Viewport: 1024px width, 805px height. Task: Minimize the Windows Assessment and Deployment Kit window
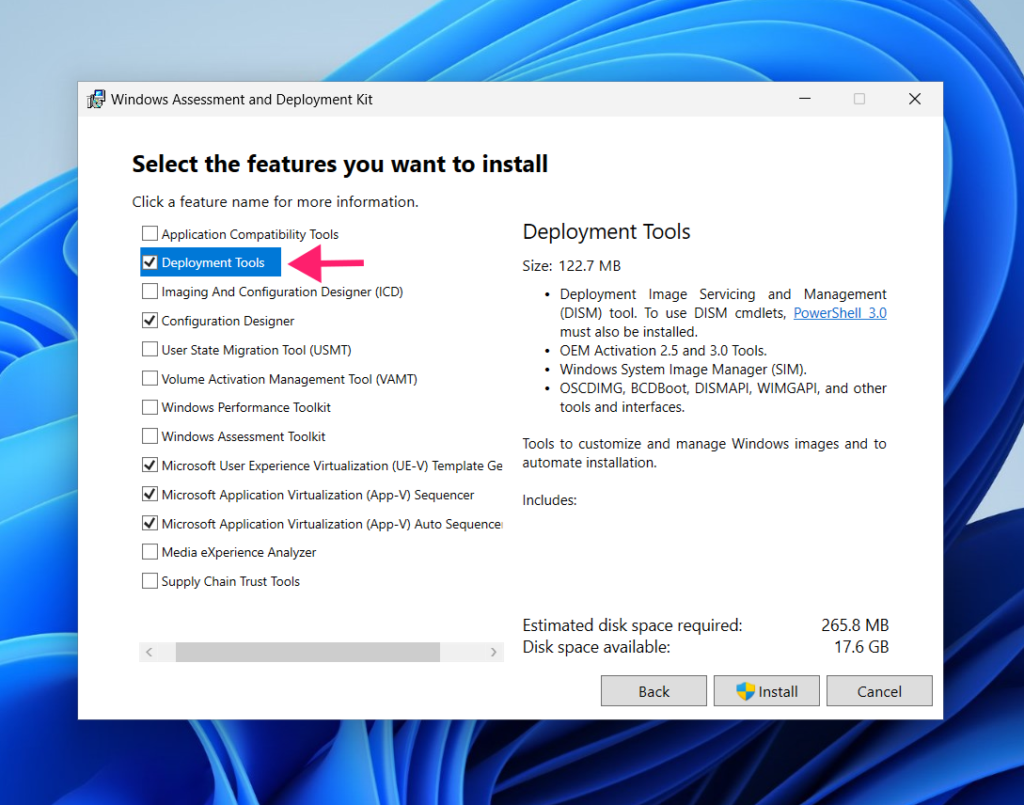[805, 99]
